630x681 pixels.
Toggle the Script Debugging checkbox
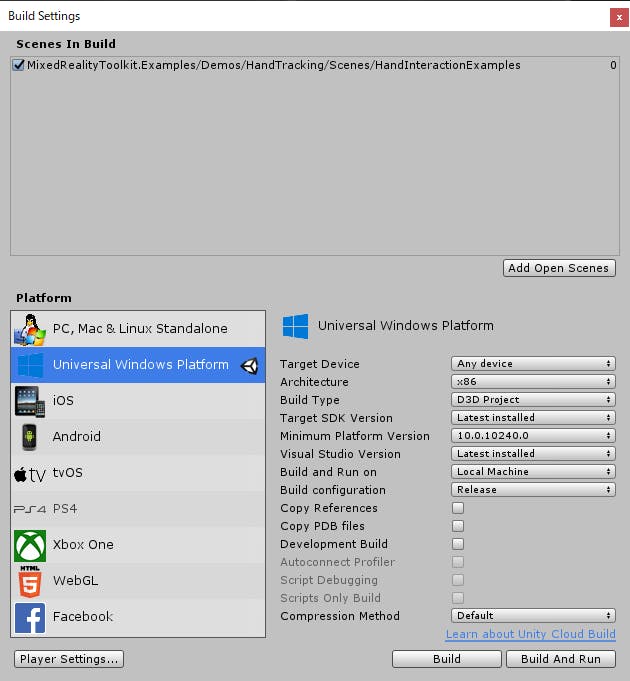coord(458,580)
